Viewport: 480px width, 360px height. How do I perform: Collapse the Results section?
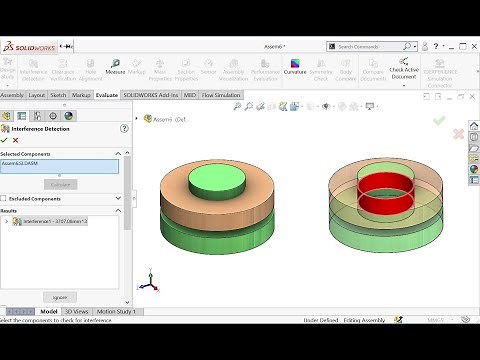click(x=118, y=210)
